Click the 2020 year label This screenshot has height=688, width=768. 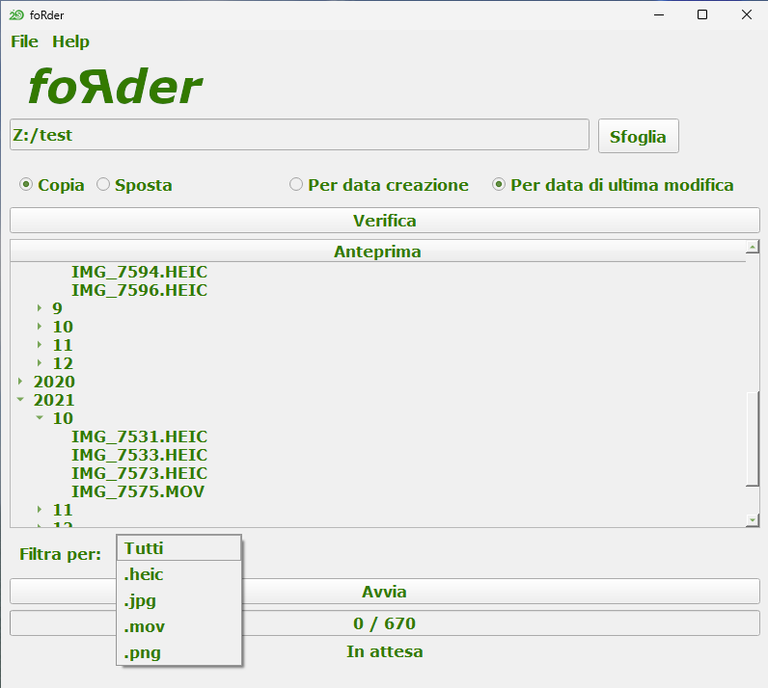pyautogui.click(x=54, y=381)
